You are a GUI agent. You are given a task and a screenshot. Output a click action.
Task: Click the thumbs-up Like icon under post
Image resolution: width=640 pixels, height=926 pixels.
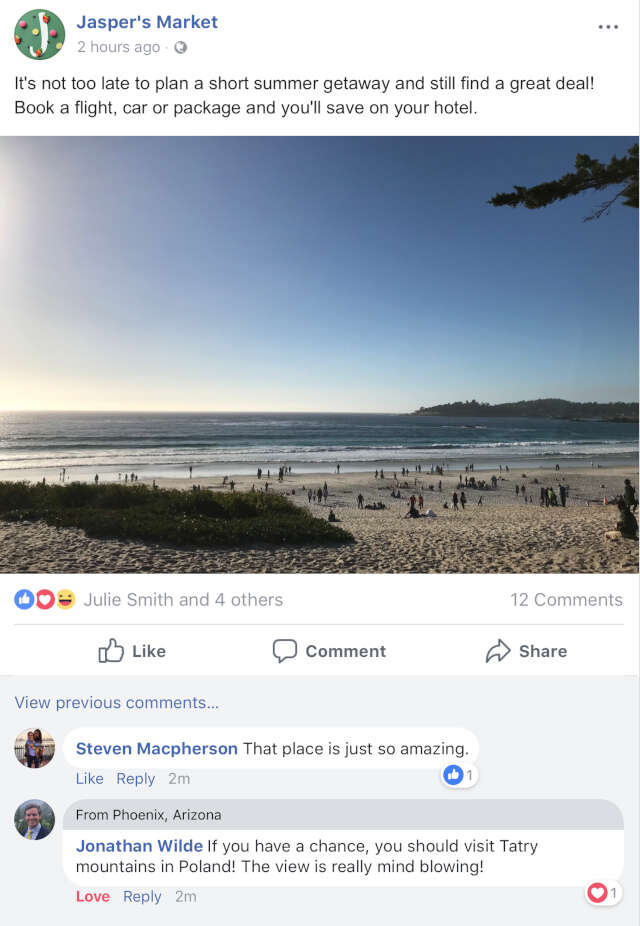(x=111, y=651)
